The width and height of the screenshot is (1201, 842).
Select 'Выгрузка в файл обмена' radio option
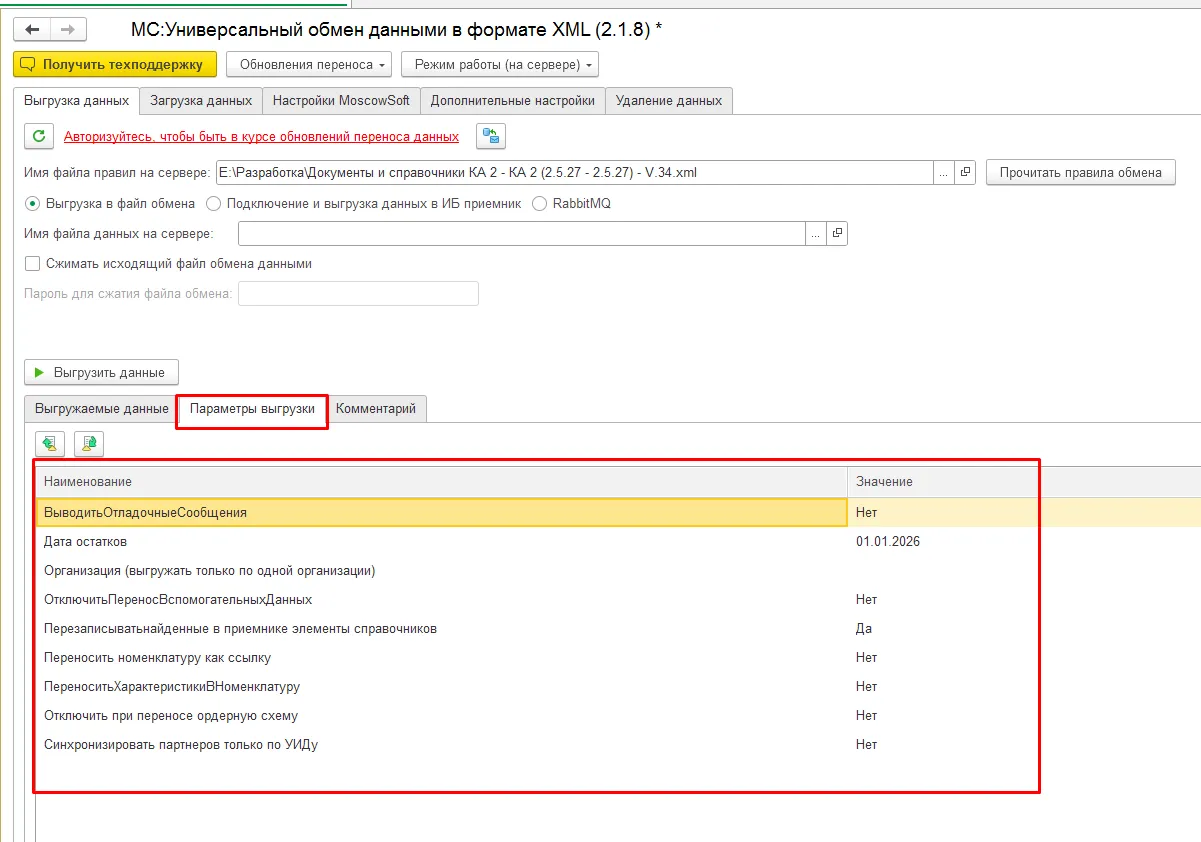[x=111, y=203]
